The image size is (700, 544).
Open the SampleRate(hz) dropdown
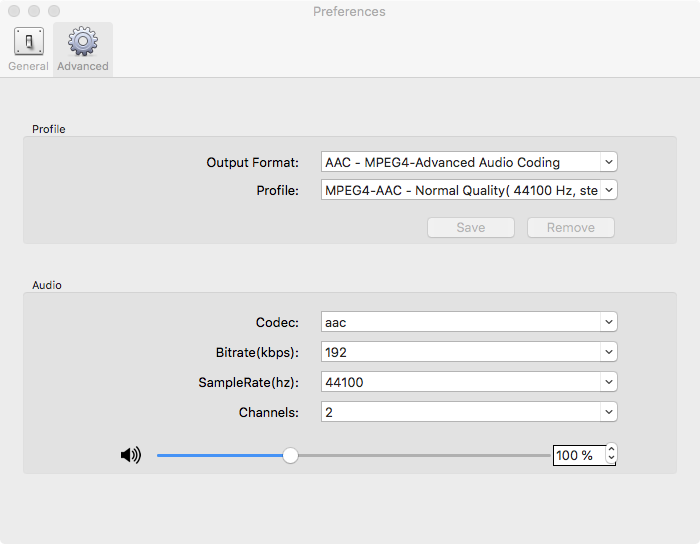coord(469,381)
